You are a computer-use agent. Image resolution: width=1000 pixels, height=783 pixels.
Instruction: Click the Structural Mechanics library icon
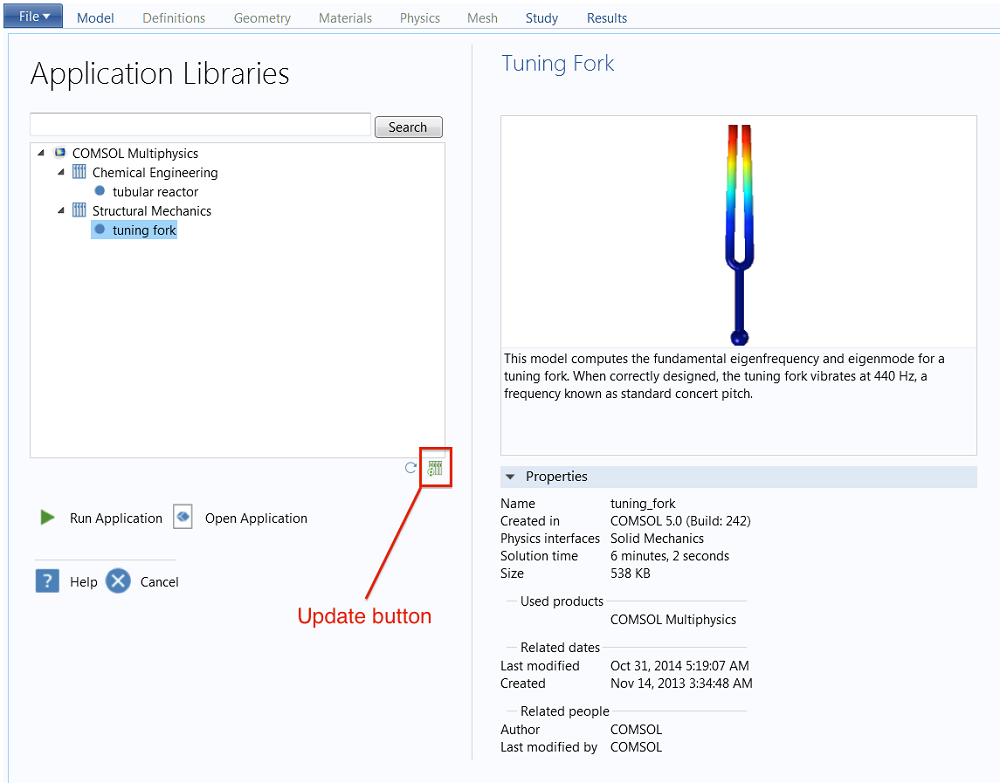click(79, 210)
